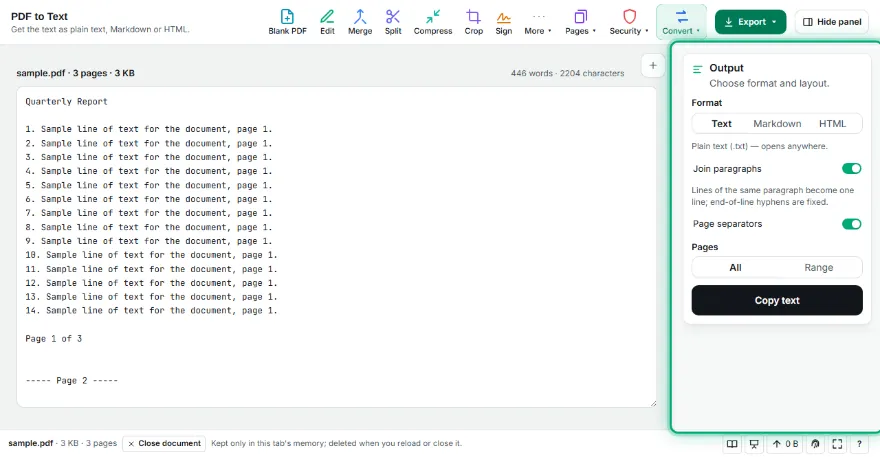The height and width of the screenshot is (457, 880).
Task: Expand the Export dropdown button
Action: click(x=750, y=22)
